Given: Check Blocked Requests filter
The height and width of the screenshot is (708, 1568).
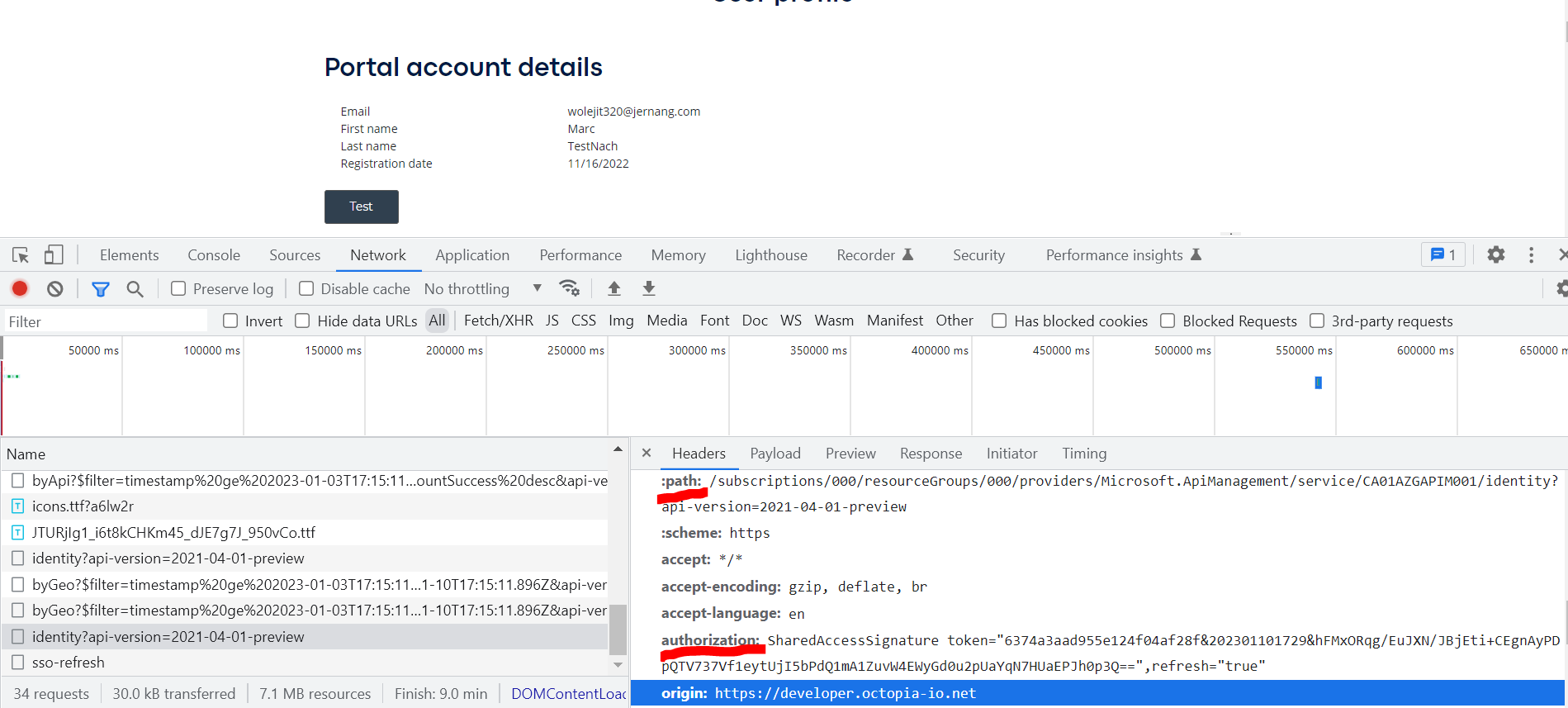Looking at the screenshot, I should tap(1168, 321).
